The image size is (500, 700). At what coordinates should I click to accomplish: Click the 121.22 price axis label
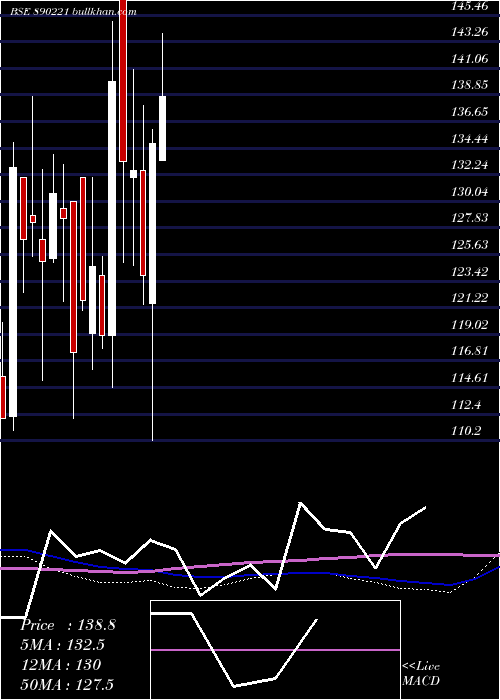[471, 297]
